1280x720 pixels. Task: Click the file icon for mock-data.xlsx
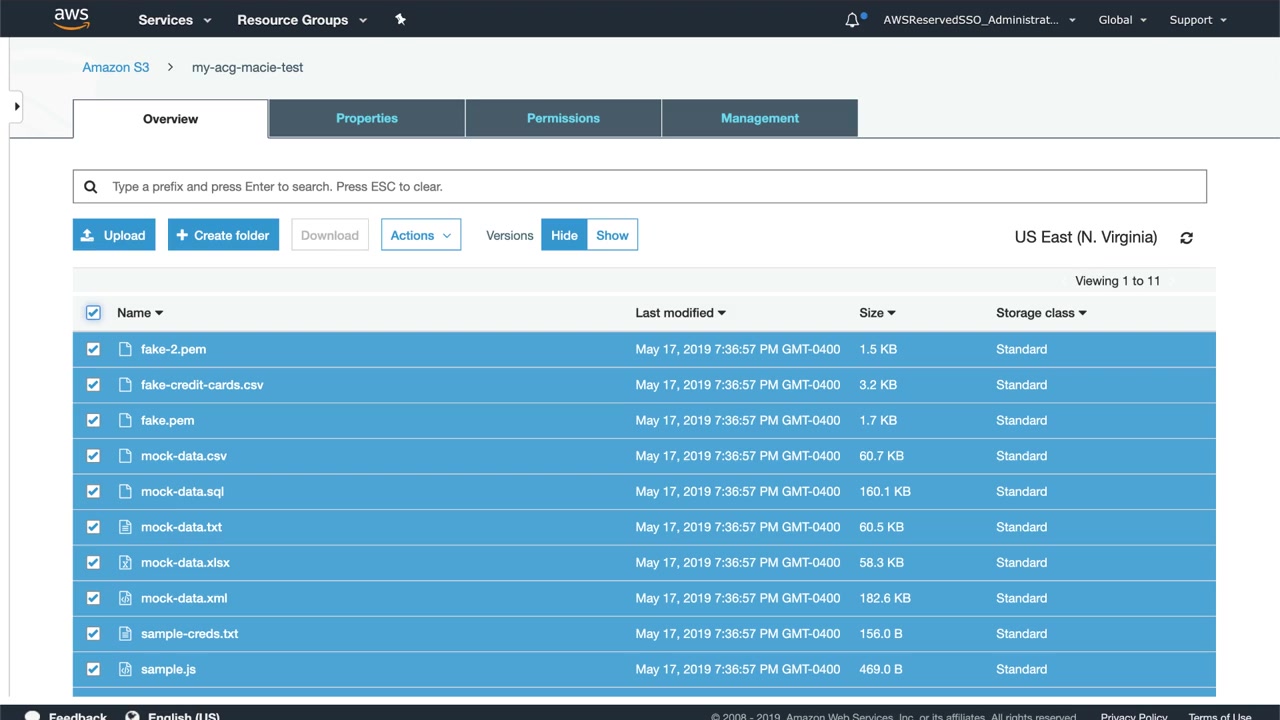point(125,563)
